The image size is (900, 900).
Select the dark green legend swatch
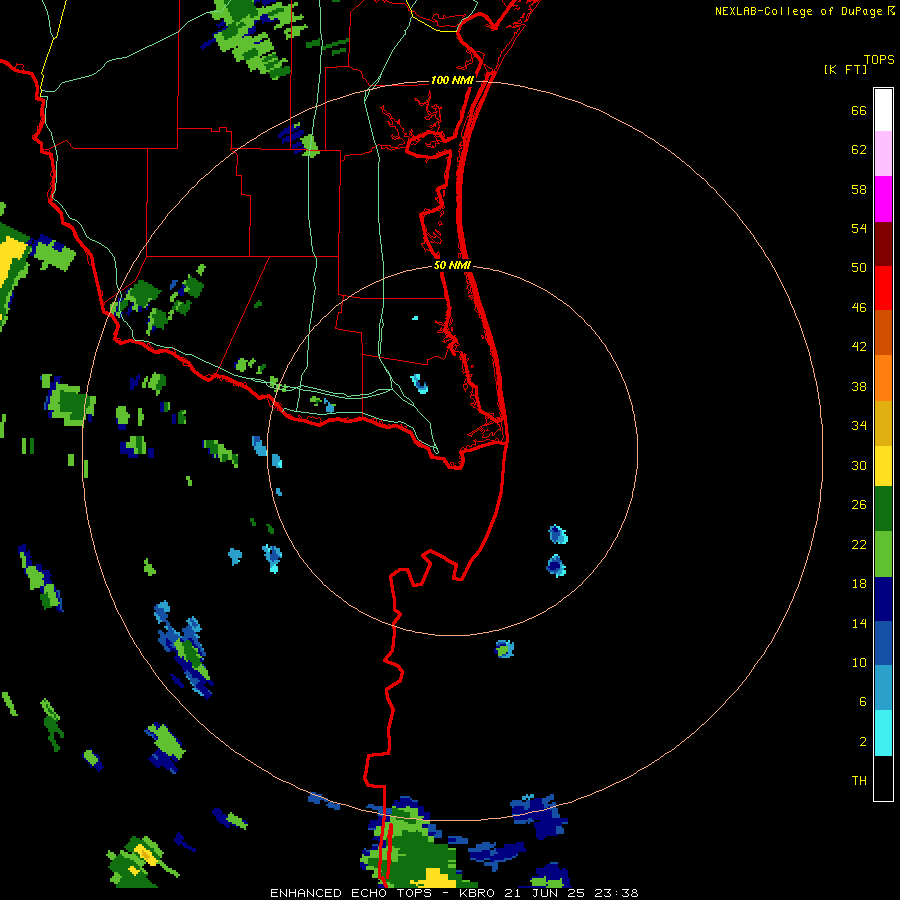coord(883,509)
